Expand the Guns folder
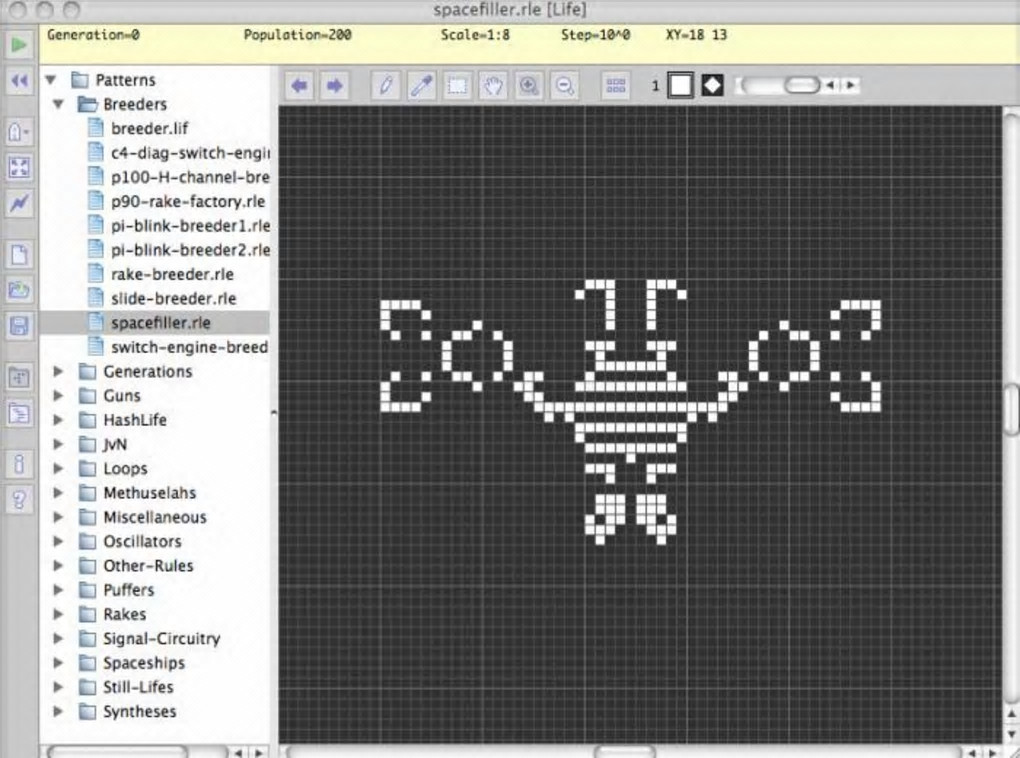The image size is (1020, 758). [x=59, y=396]
